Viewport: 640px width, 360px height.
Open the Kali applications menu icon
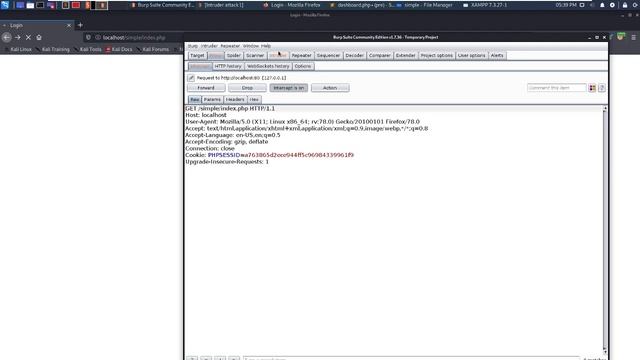(4, 5)
